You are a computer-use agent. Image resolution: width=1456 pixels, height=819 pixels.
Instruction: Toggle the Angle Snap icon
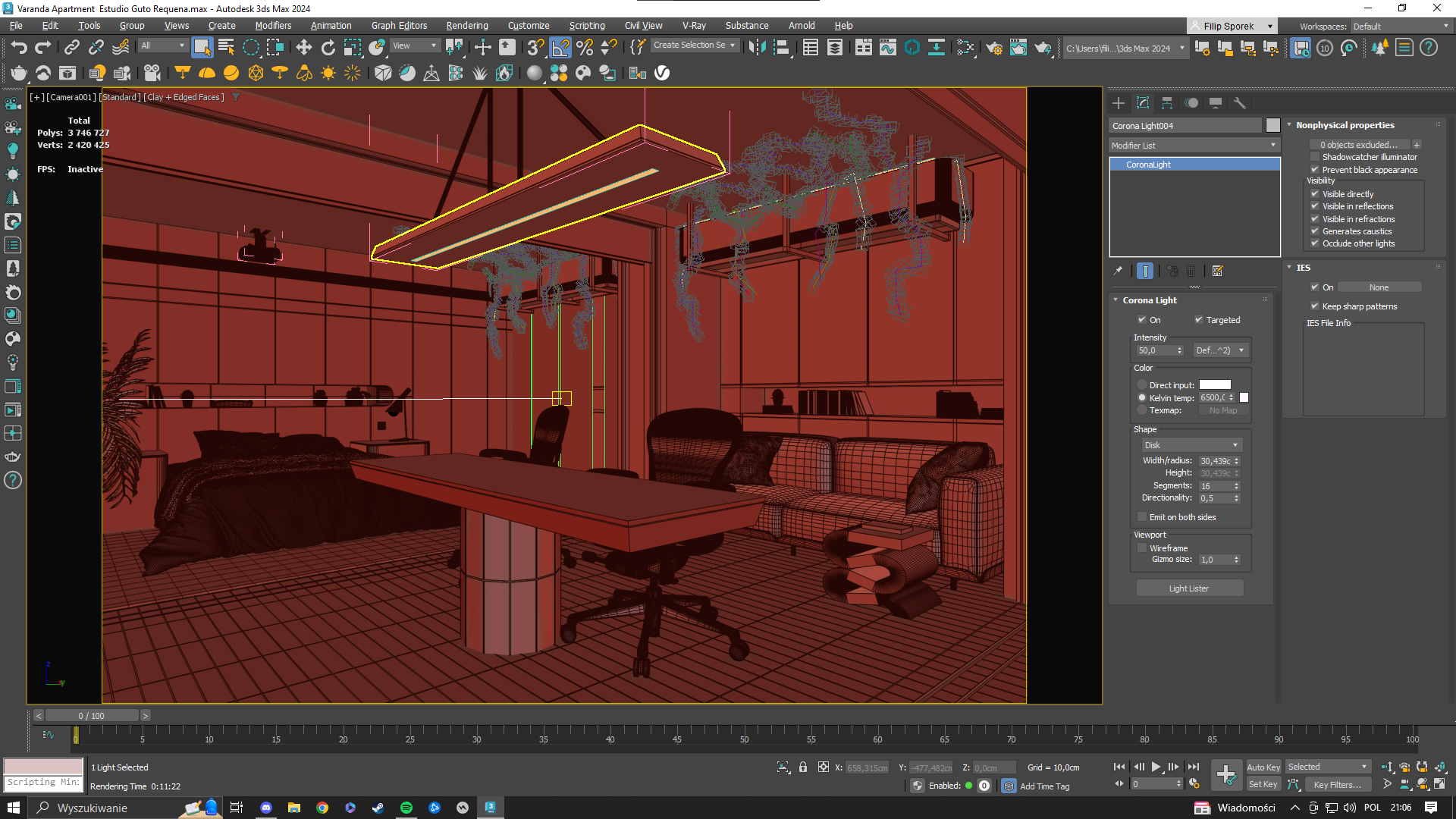pyautogui.click(x=560, y=48)
